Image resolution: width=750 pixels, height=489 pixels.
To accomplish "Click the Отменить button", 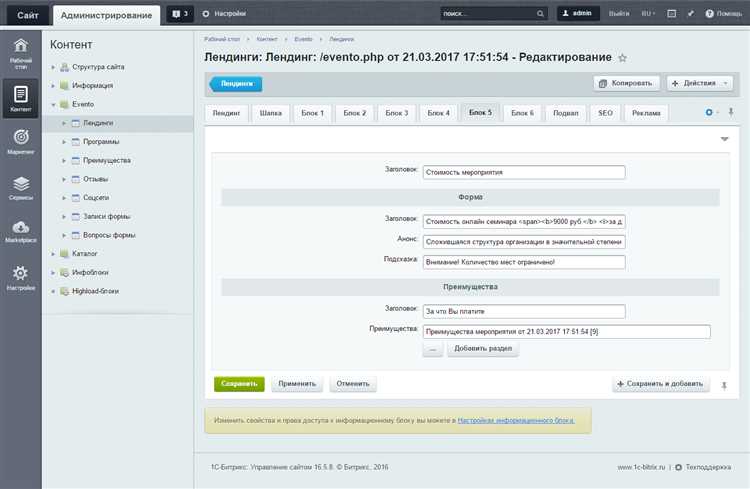I will [353, 384].
